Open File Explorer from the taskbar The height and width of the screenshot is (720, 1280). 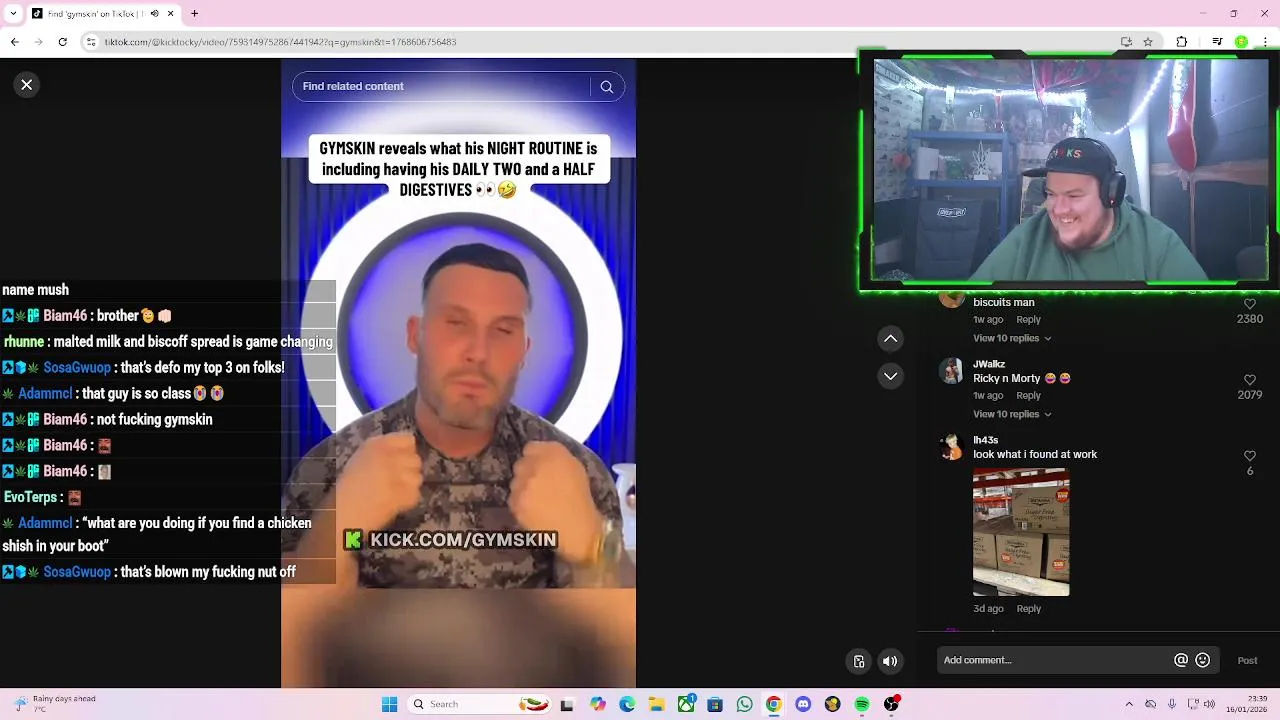click(x=656, y=705)
